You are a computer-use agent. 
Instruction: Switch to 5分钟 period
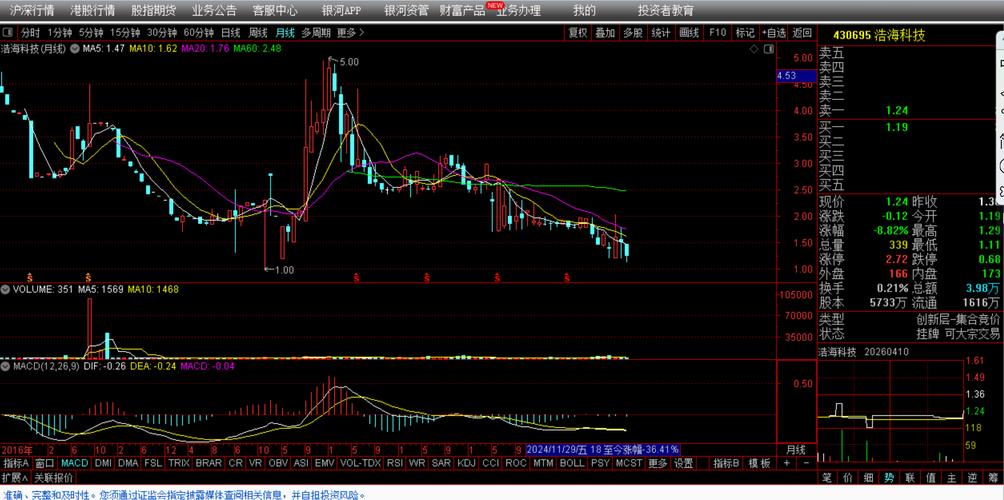[91, 32]
